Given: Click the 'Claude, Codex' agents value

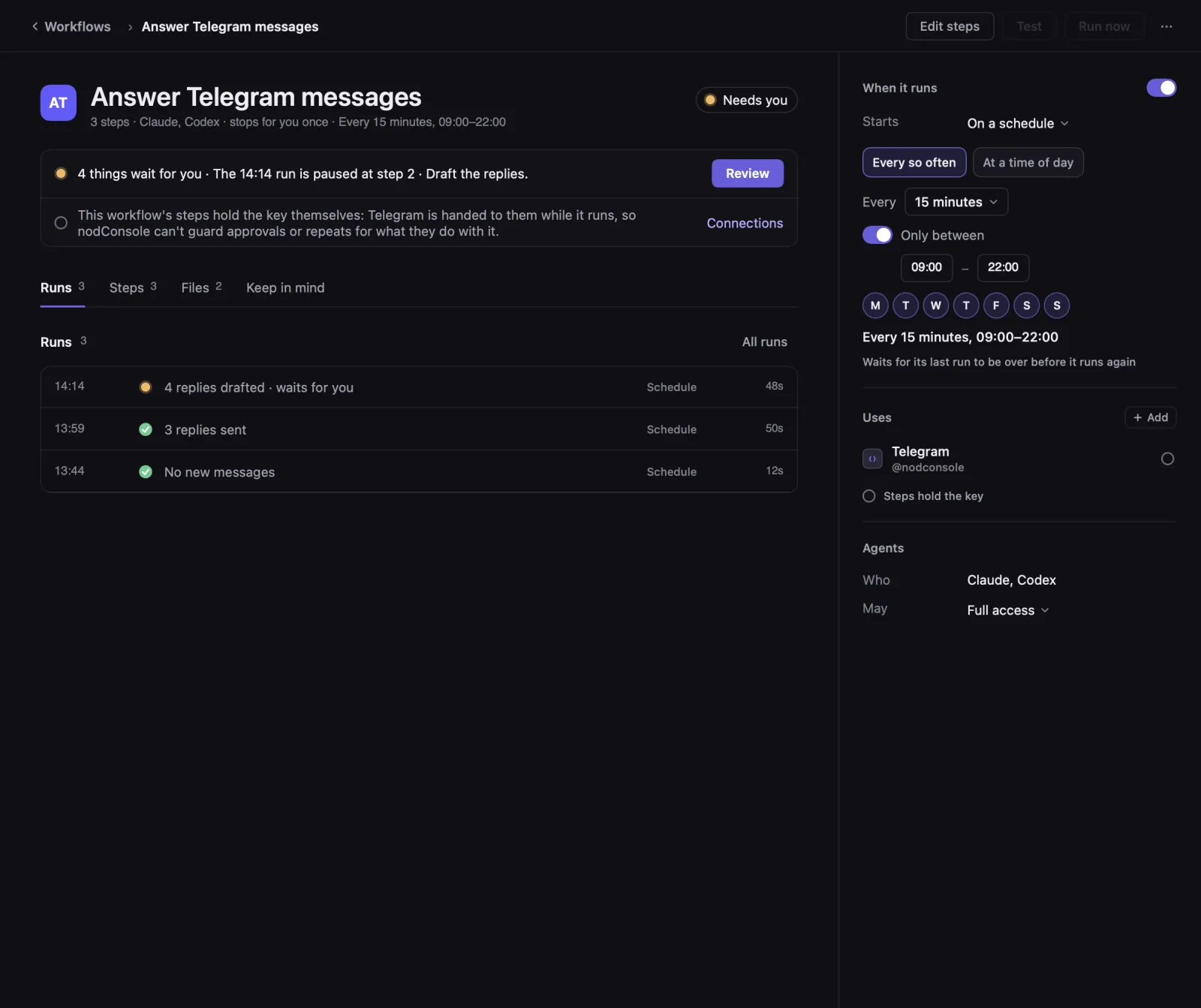Looking at the screenshot, I should point(1011,580).
